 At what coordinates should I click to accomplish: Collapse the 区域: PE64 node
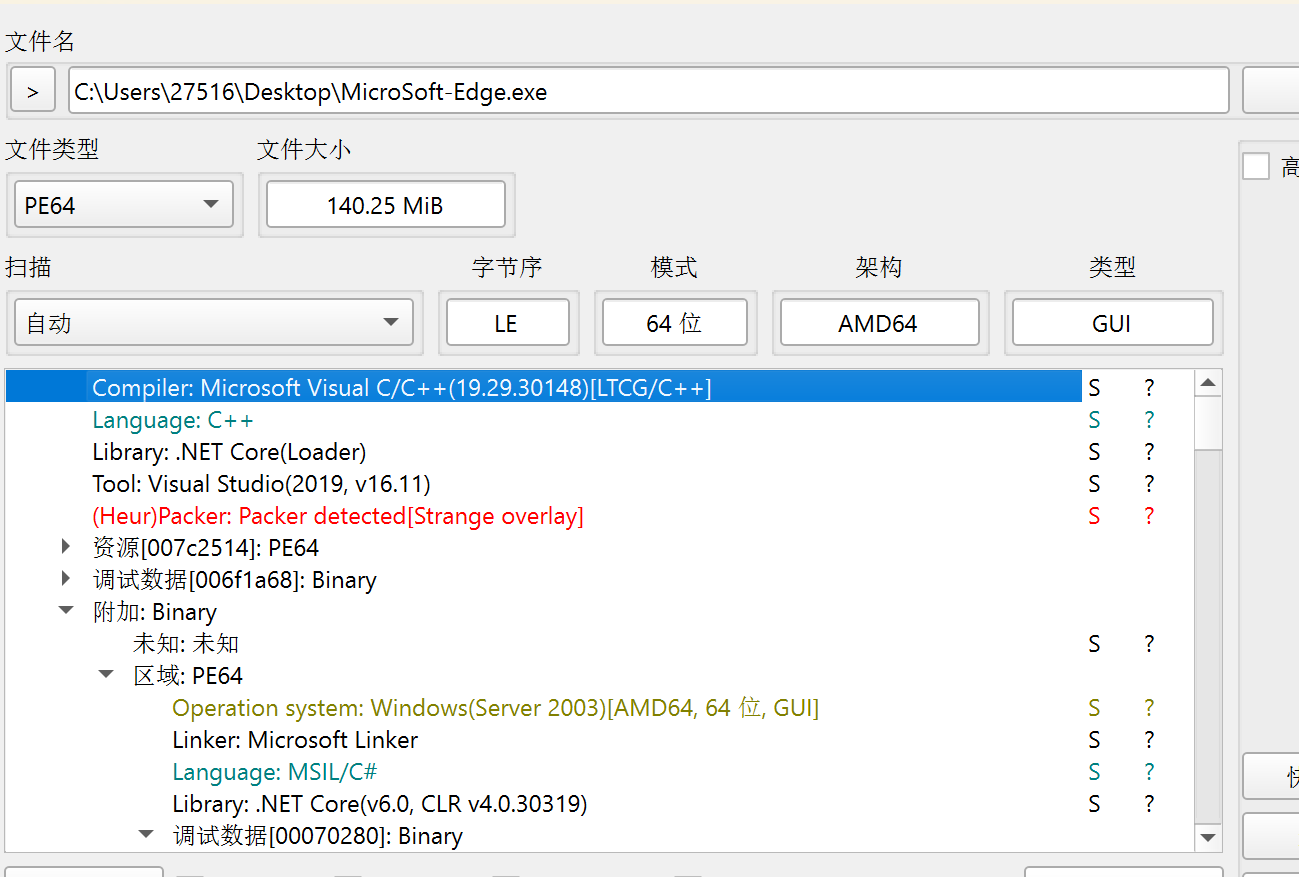tap(106, 674)
